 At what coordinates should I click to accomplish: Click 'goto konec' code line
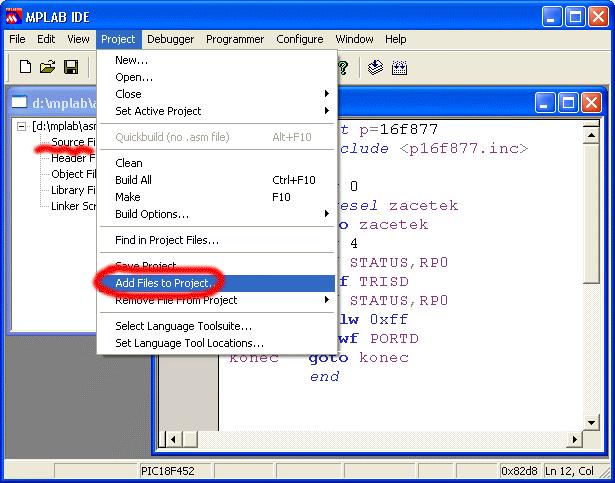[358, 357]
